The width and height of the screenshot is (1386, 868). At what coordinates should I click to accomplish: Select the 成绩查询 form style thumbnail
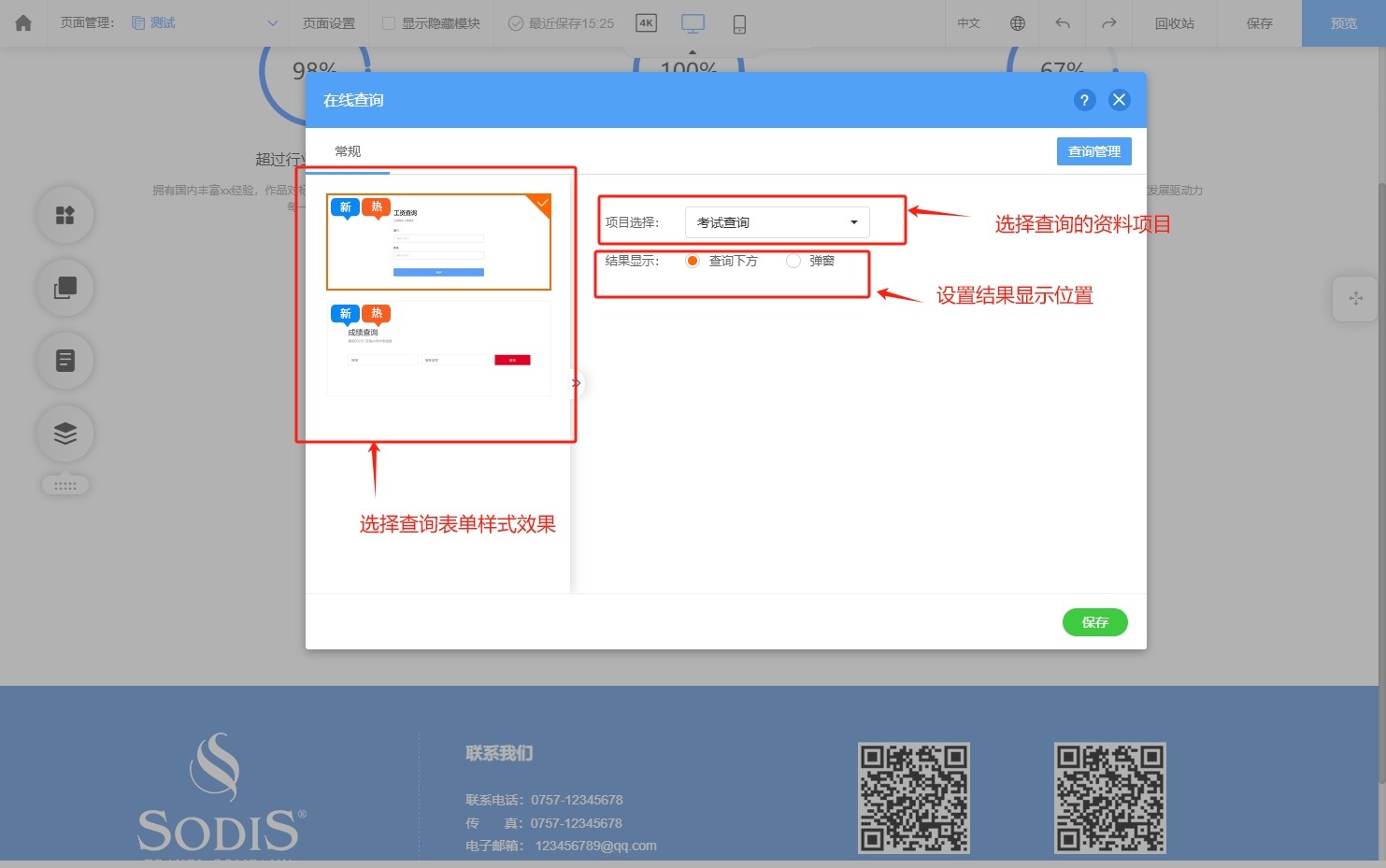[x=438, y=348]
